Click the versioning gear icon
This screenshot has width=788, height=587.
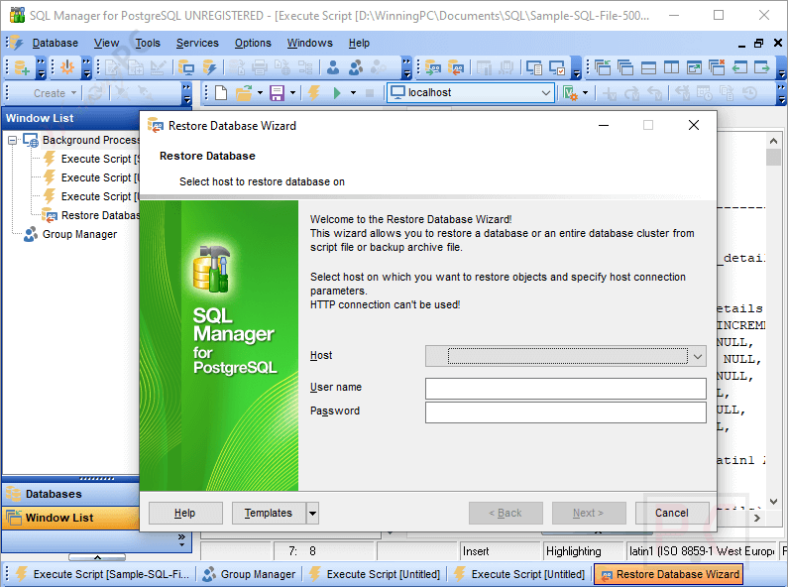coord(570,93)
